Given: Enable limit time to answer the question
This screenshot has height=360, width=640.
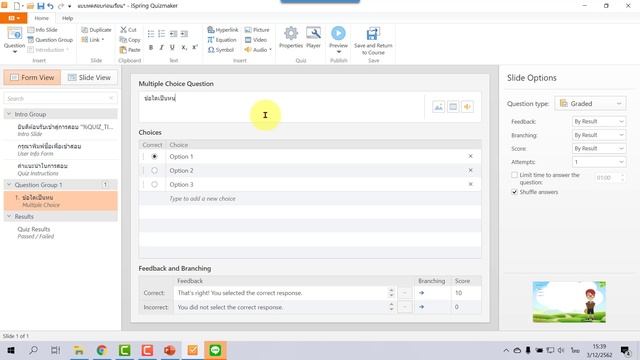Looking at the screenshot, I should [x=514, y=175].
